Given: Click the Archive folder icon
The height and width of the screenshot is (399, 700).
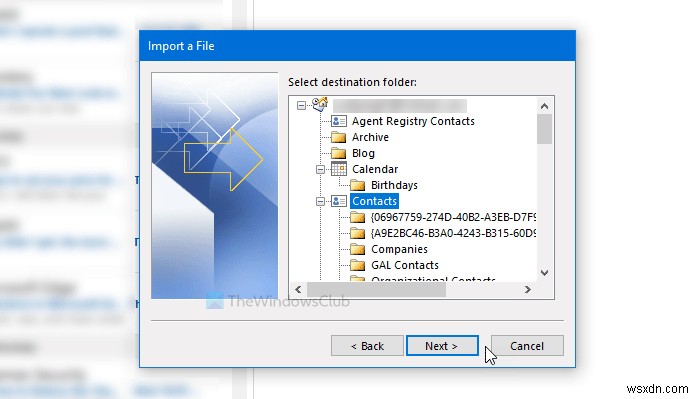Looking at the screenshot, I should click(x=339, y=137).
